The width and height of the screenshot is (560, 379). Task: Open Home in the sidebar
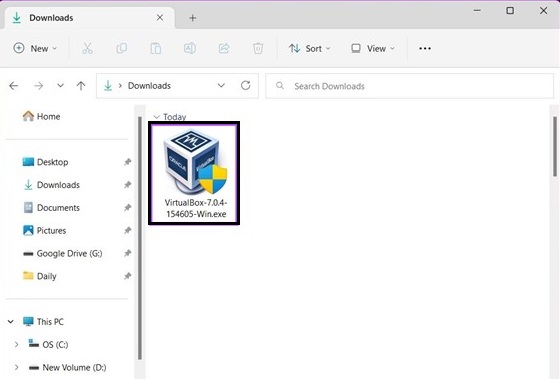coord(41,116)
